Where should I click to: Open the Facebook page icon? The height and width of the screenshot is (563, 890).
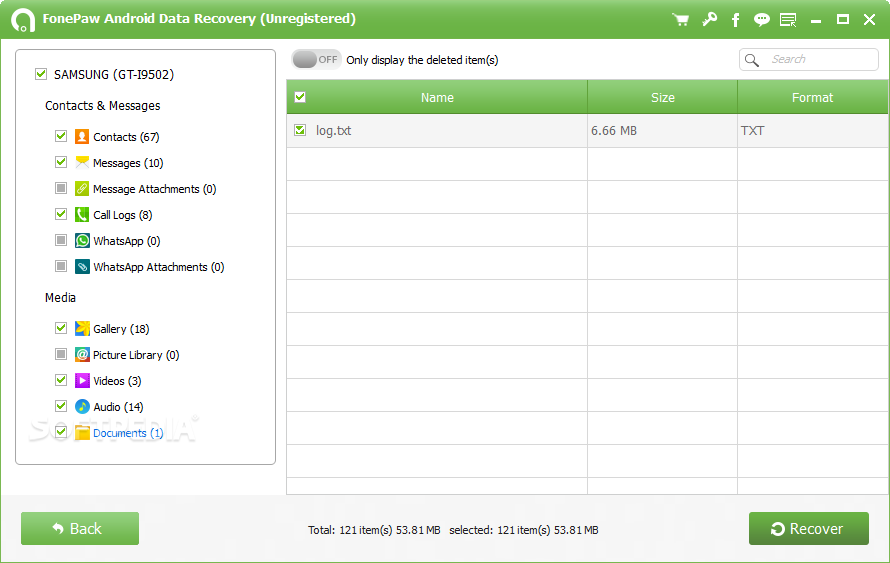(736, 20)
